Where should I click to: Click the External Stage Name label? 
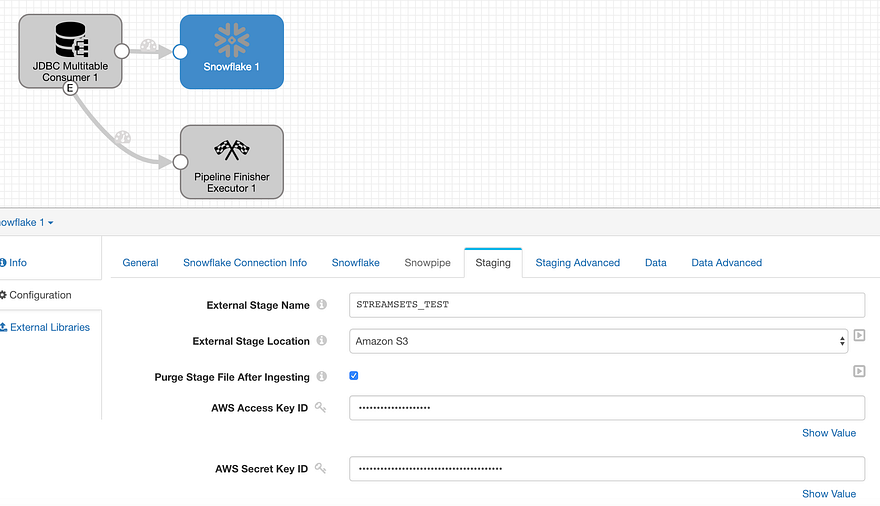pyautogui.click(x=258, y=305)
